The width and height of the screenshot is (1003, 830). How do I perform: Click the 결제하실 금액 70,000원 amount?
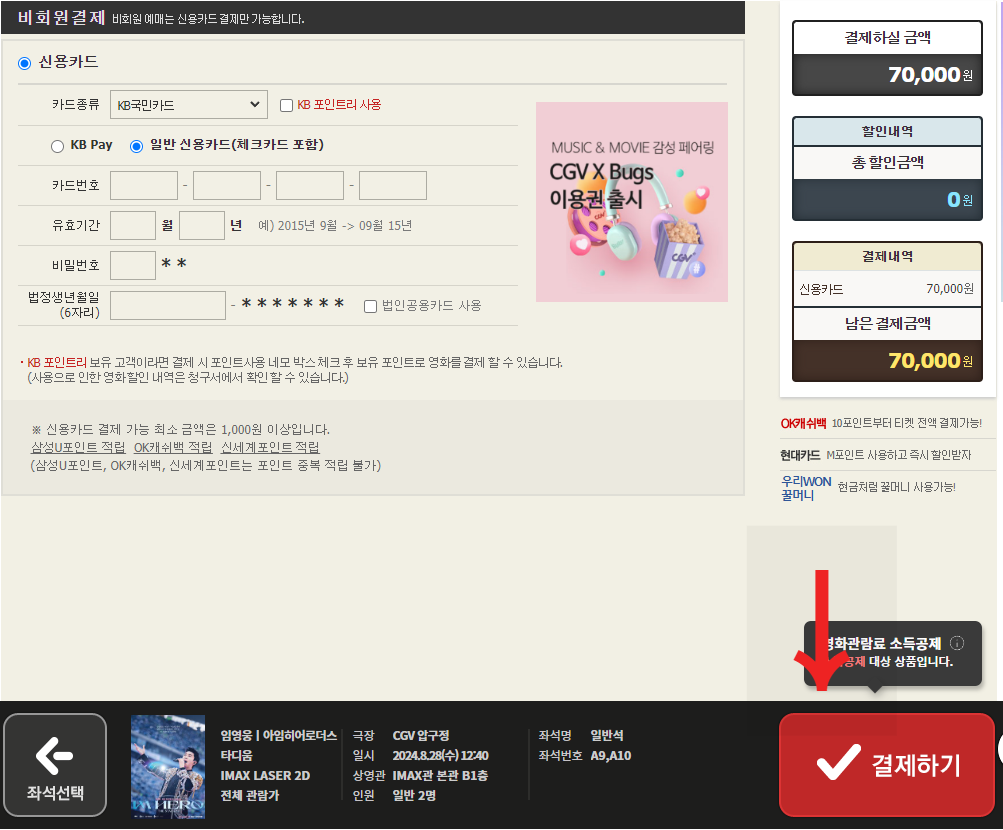tap(930, 75)
